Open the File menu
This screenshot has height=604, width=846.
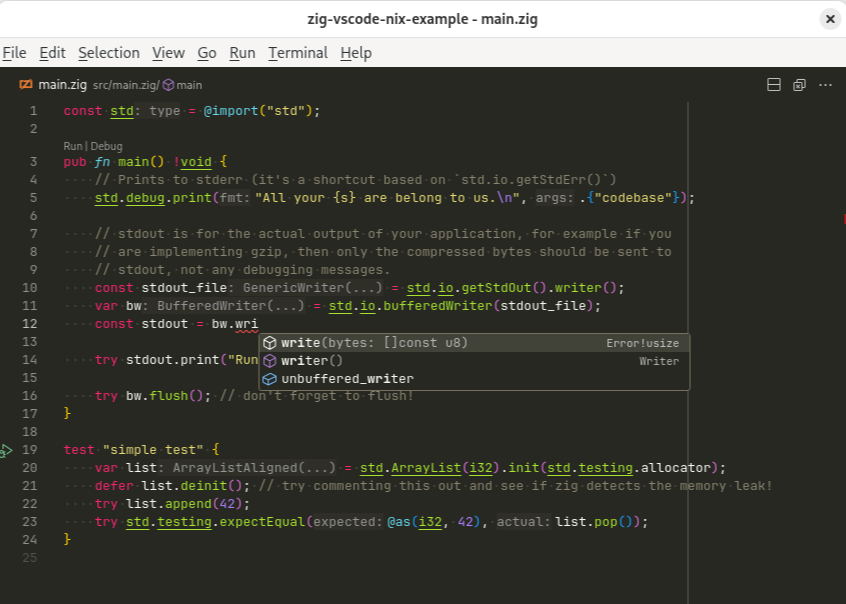[x=14, y=53]
